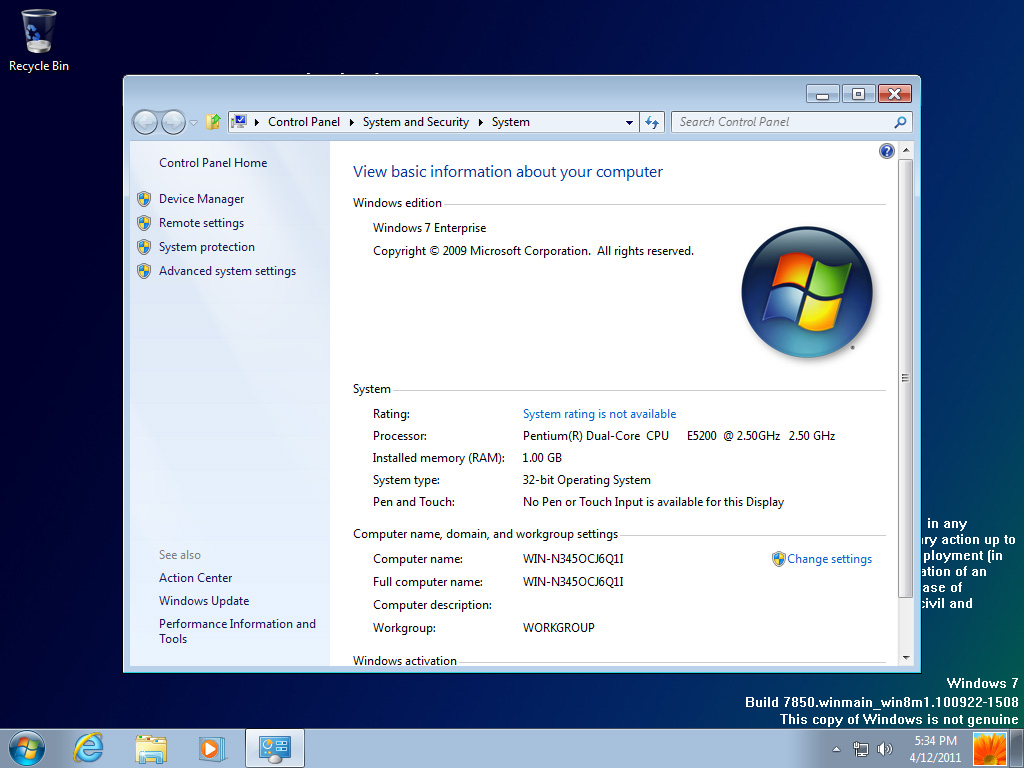
Task: Open Windows Explorer folder taskbar icon
Action: point(151,748)
